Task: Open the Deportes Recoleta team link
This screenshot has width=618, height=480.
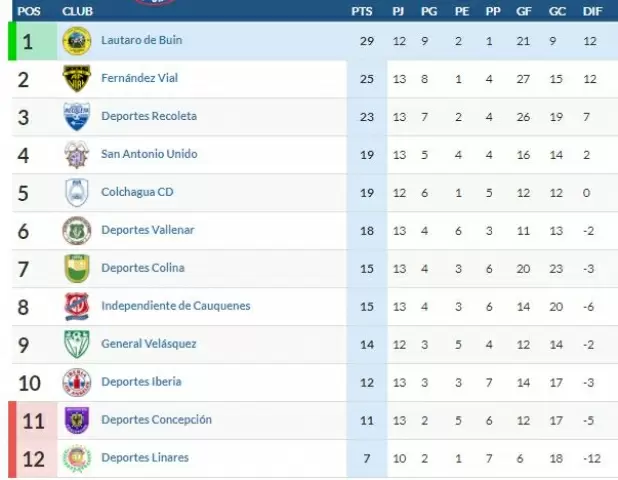Action: 149,116
